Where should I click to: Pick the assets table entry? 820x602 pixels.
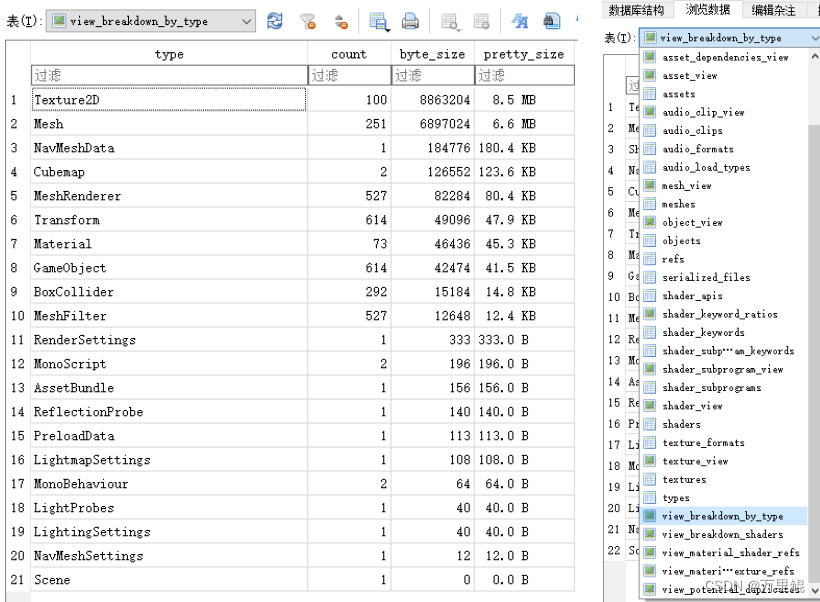coord(725,94)
